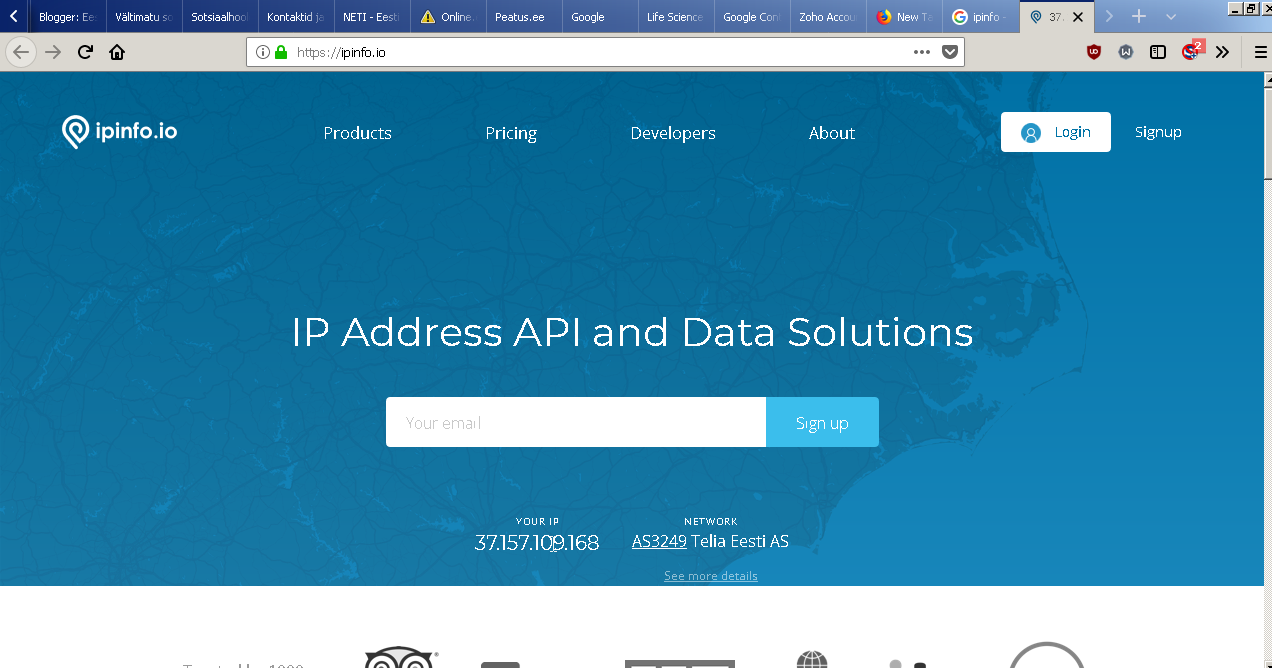Image resolution: width=1272 pixels, height=668 pixels.
Task: Open a new tab with plus button
Action: point(1138,16)
